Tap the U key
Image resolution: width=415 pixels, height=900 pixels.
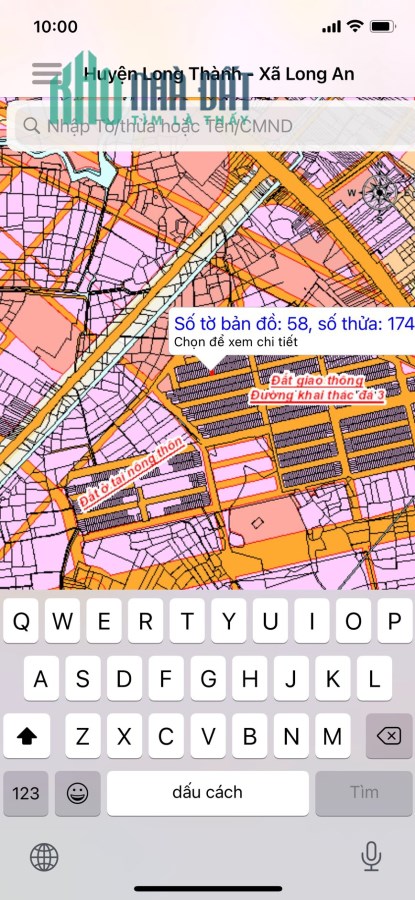coord(270,621)
